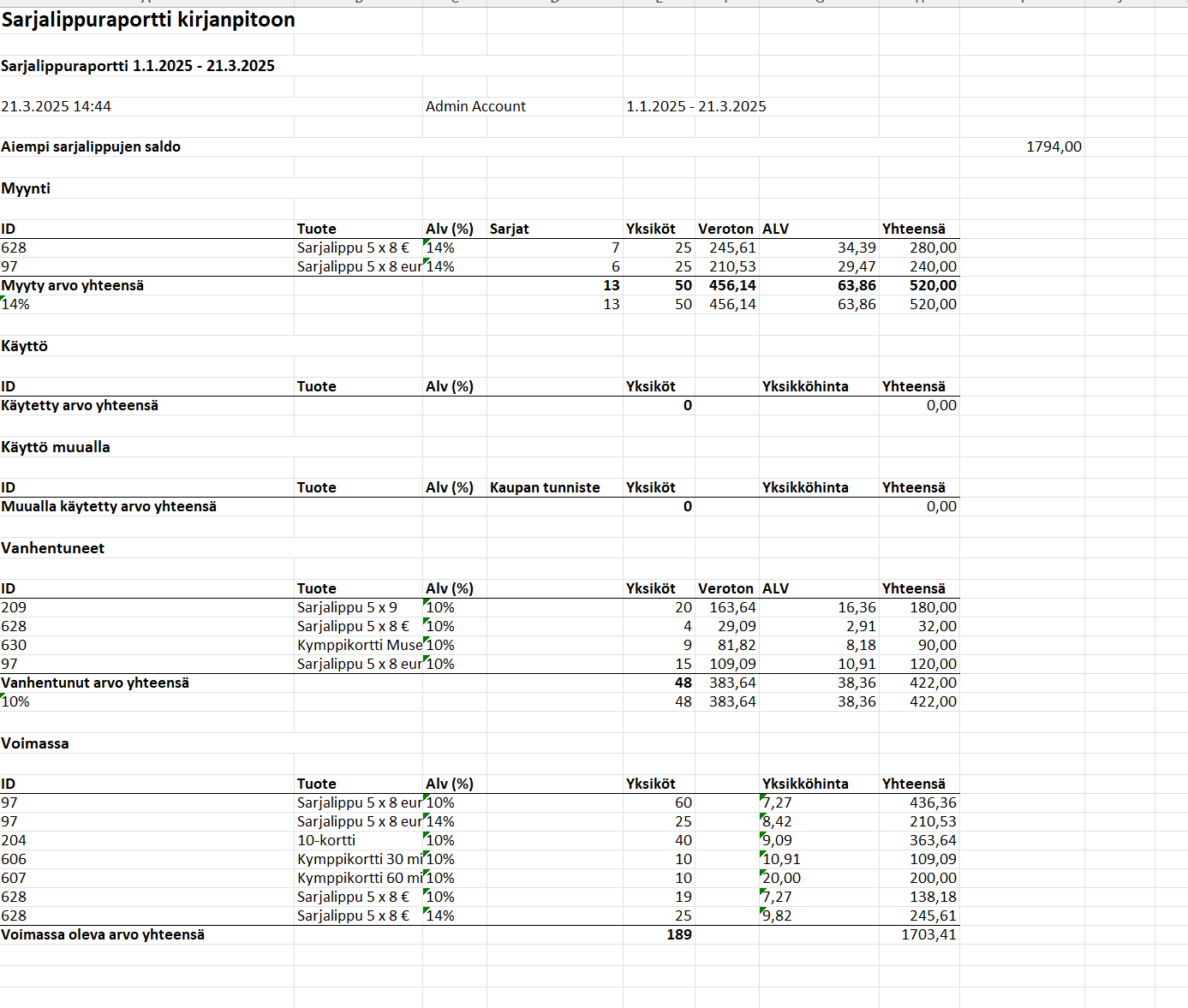Select the 'Admin Account' cell

476,106
